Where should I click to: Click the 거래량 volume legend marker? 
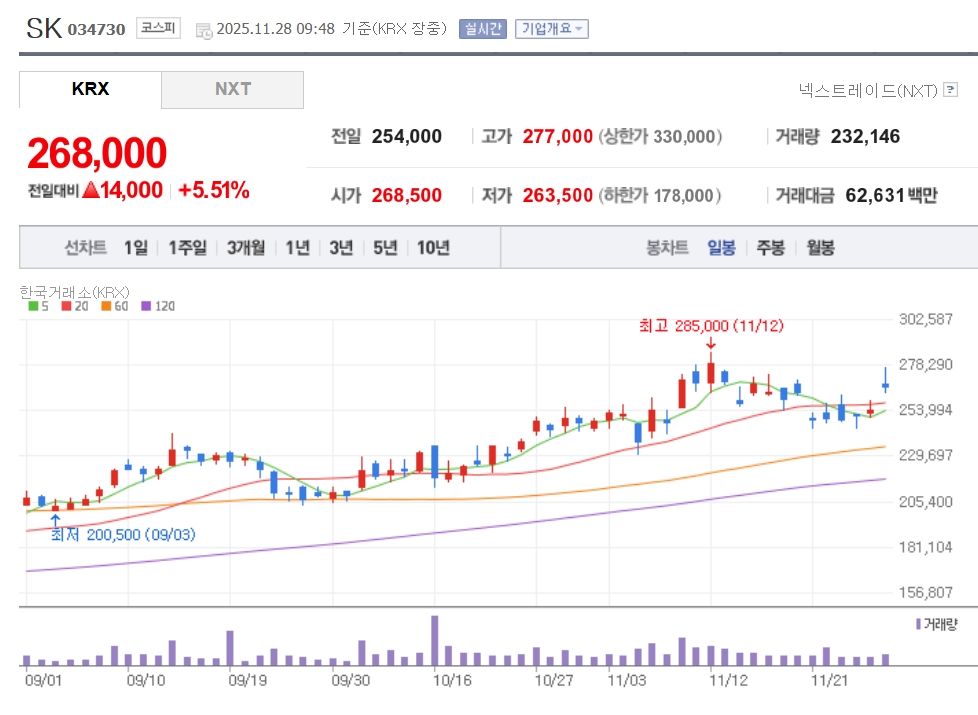(x=919, y=624)
